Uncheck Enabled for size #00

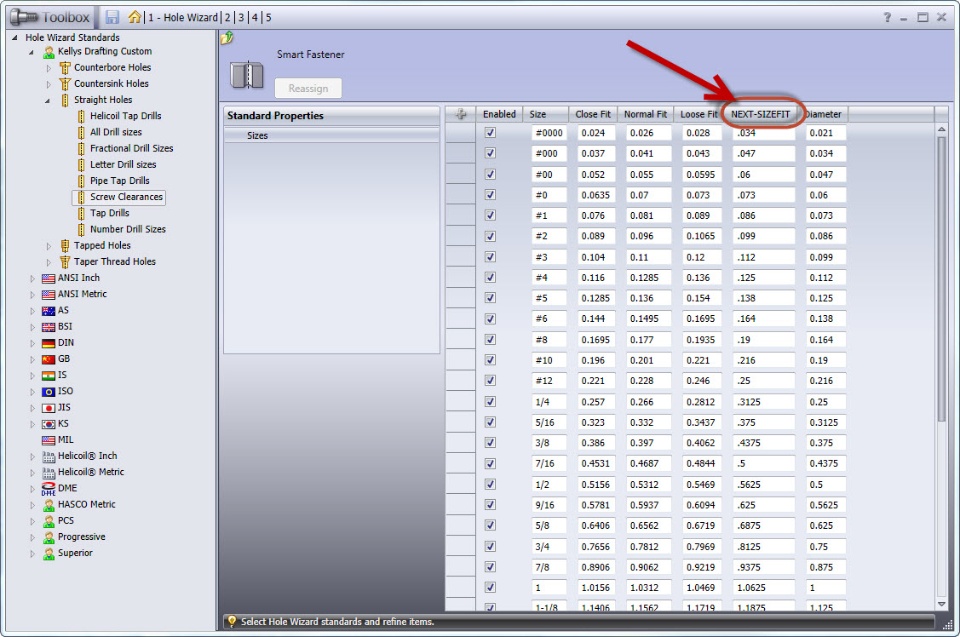[x=490, y=175]
